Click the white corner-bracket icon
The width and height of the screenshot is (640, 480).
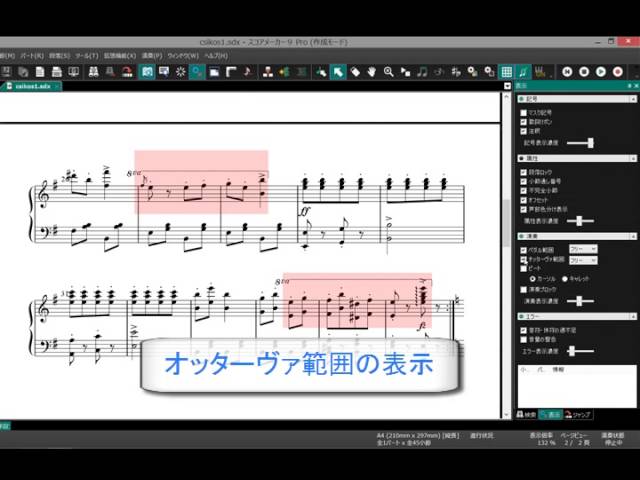231,72
